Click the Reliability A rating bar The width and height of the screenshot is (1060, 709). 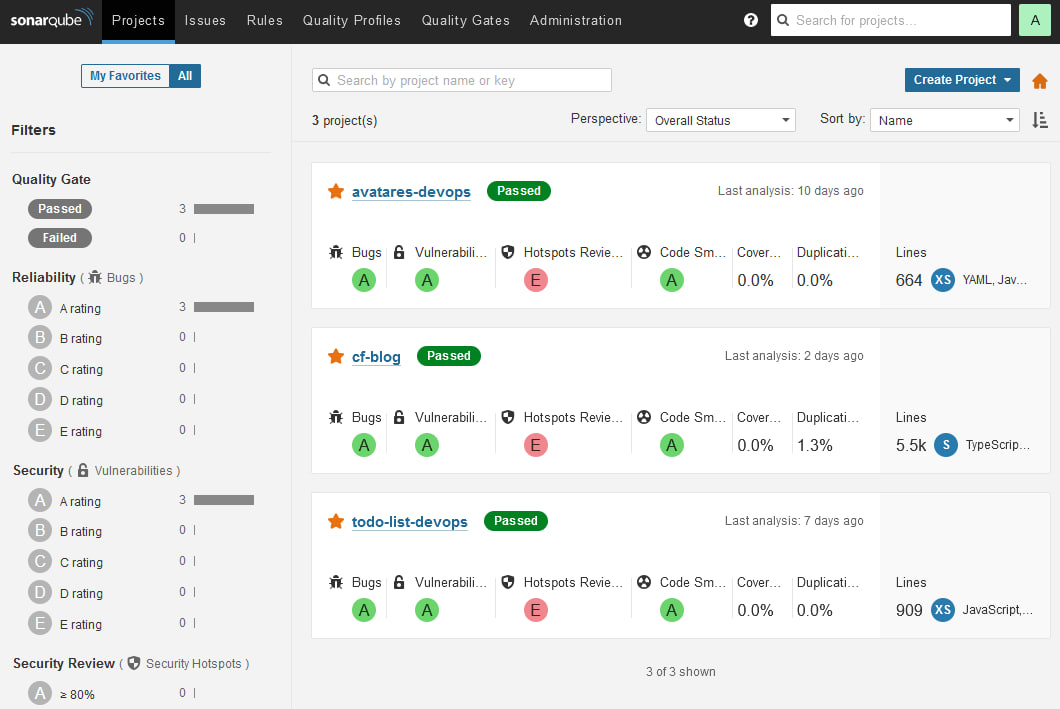224,308
